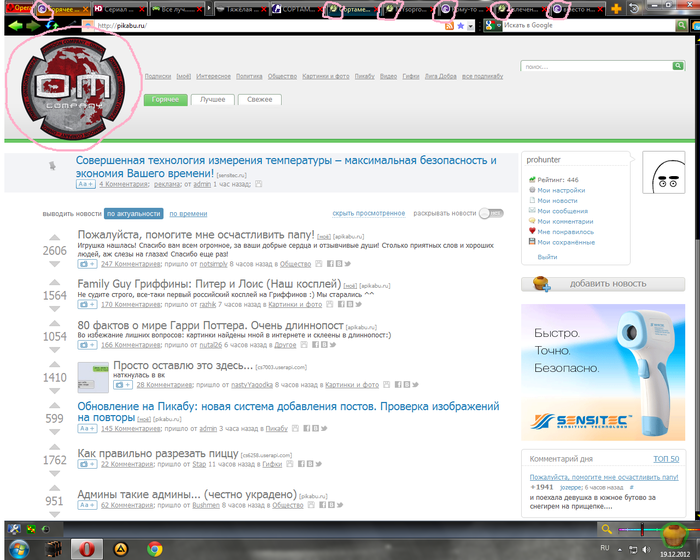
Task: Open the closed tabs list icon
Action: pos(634,8)
